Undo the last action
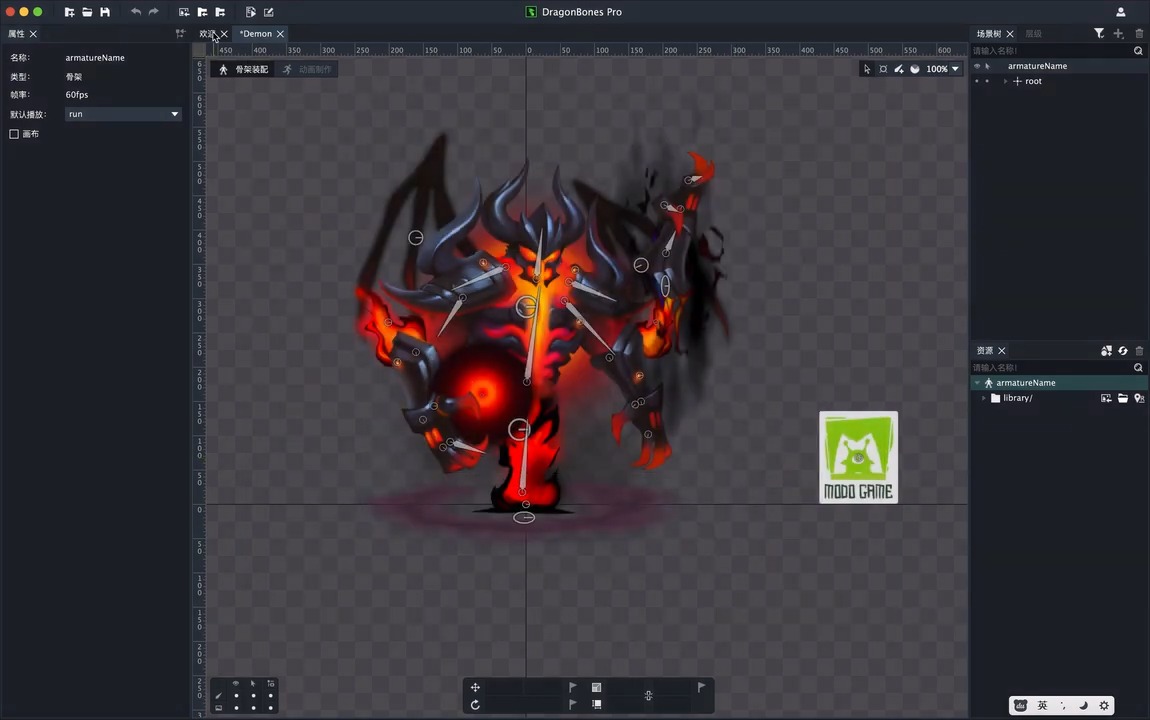1150x720 pixels. (x=136, y=12)
